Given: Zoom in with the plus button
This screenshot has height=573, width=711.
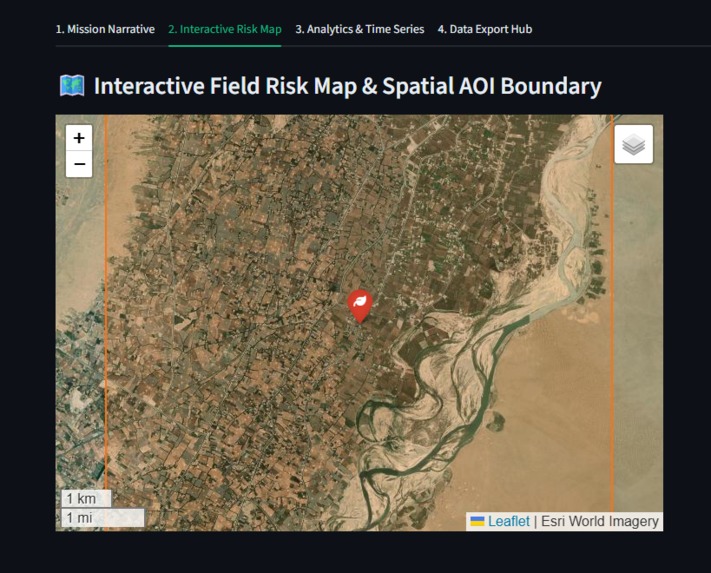Looking at the screenshot, I should click(79, 138).
